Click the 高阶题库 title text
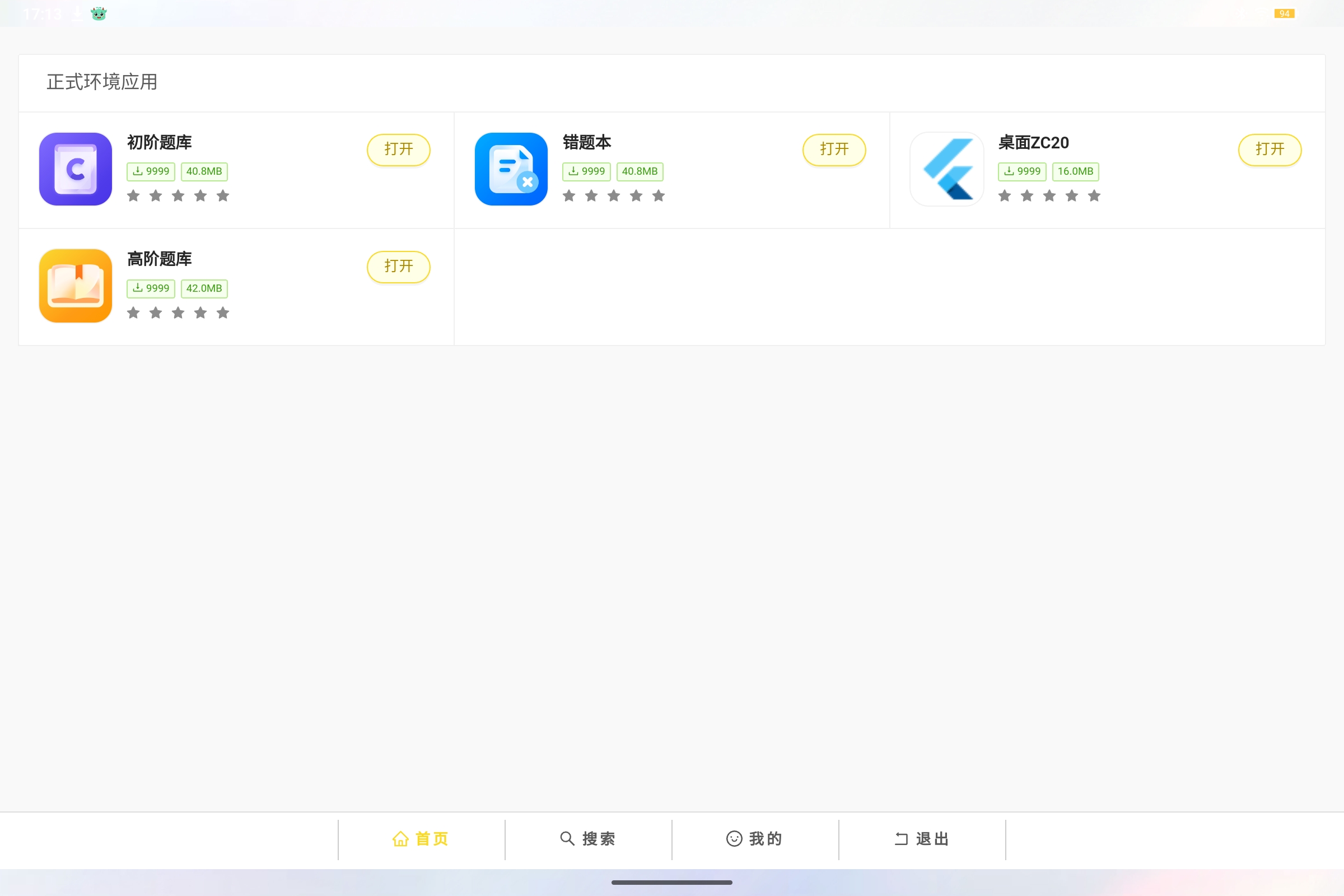 (160, 259)
